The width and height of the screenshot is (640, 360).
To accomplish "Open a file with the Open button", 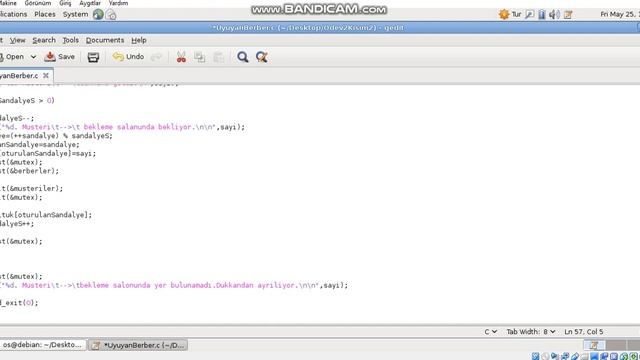I will pos(12,57).
